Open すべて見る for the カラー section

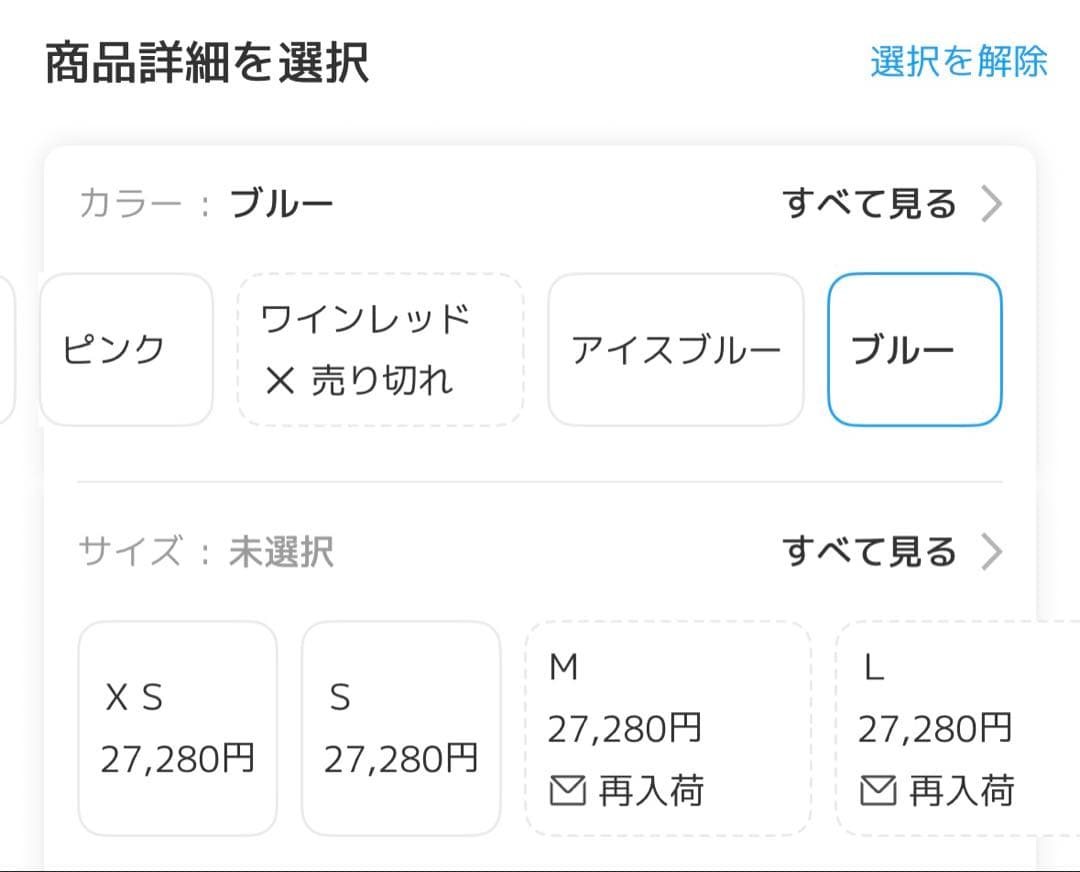click(869, 204)
